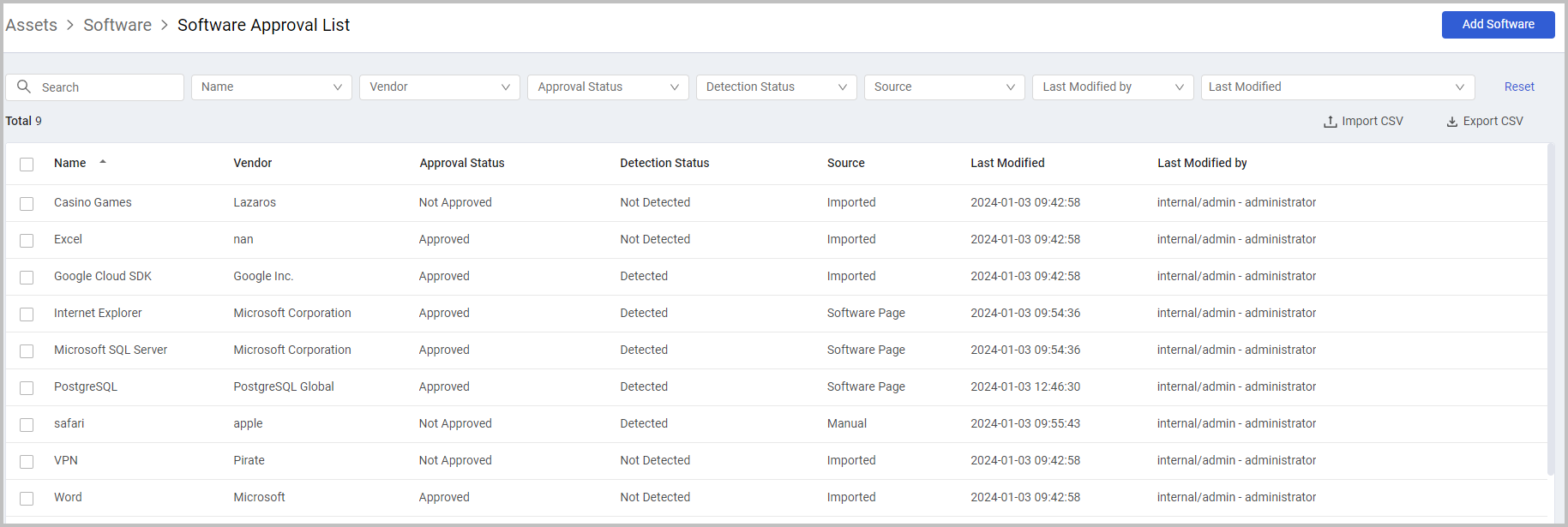1568x527 pixels.
Task: Sort by Source column header
Action: tap(845, 163)
